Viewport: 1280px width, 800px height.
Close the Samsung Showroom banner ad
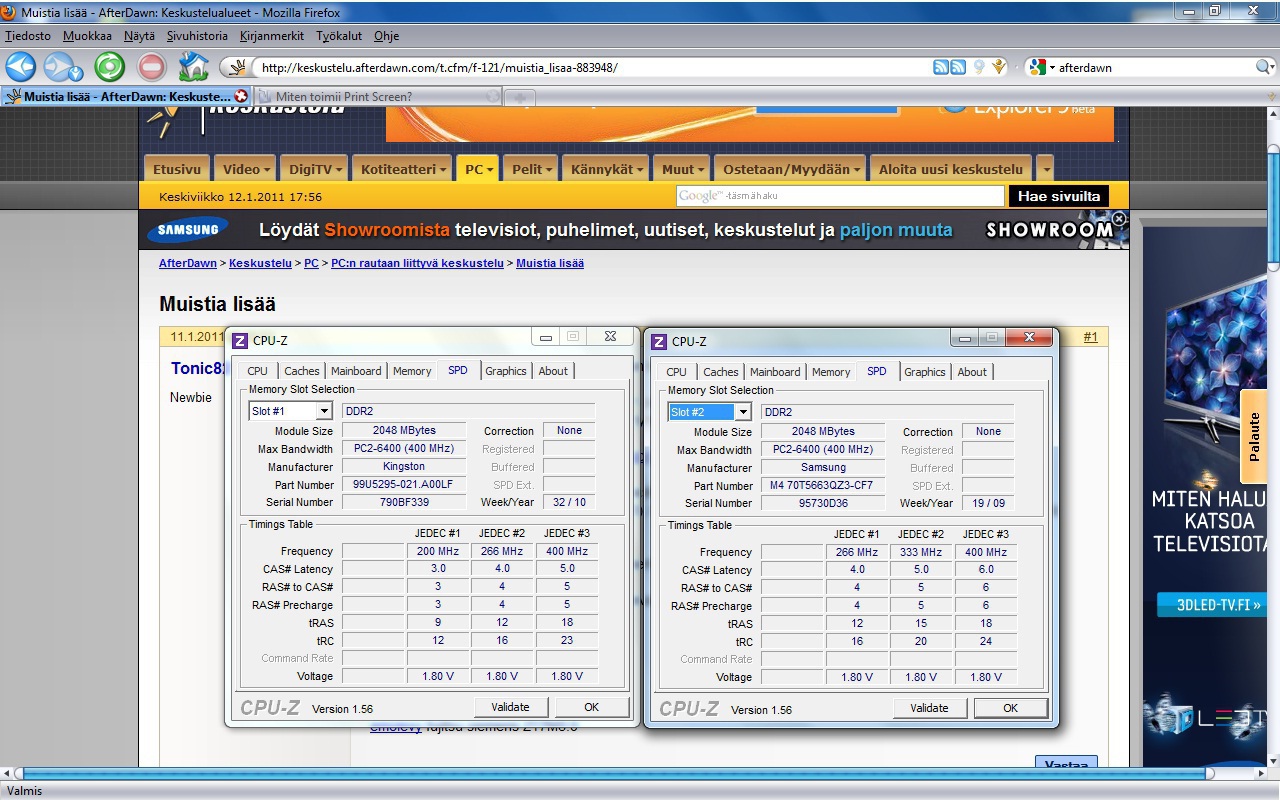click(1119, 218)
